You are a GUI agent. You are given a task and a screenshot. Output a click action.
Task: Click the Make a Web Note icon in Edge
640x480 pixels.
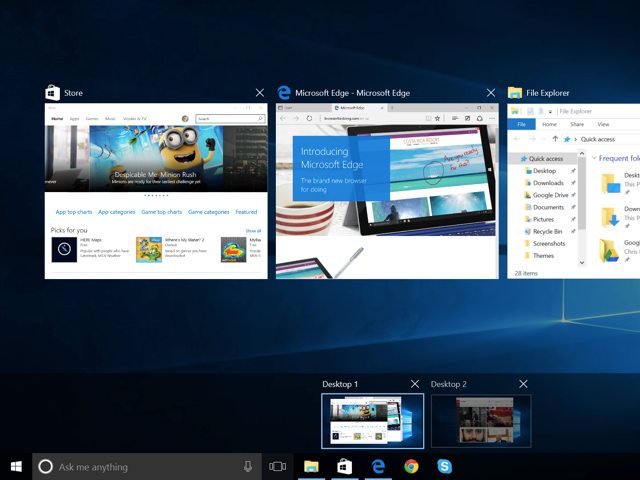(x=467, y=118)
